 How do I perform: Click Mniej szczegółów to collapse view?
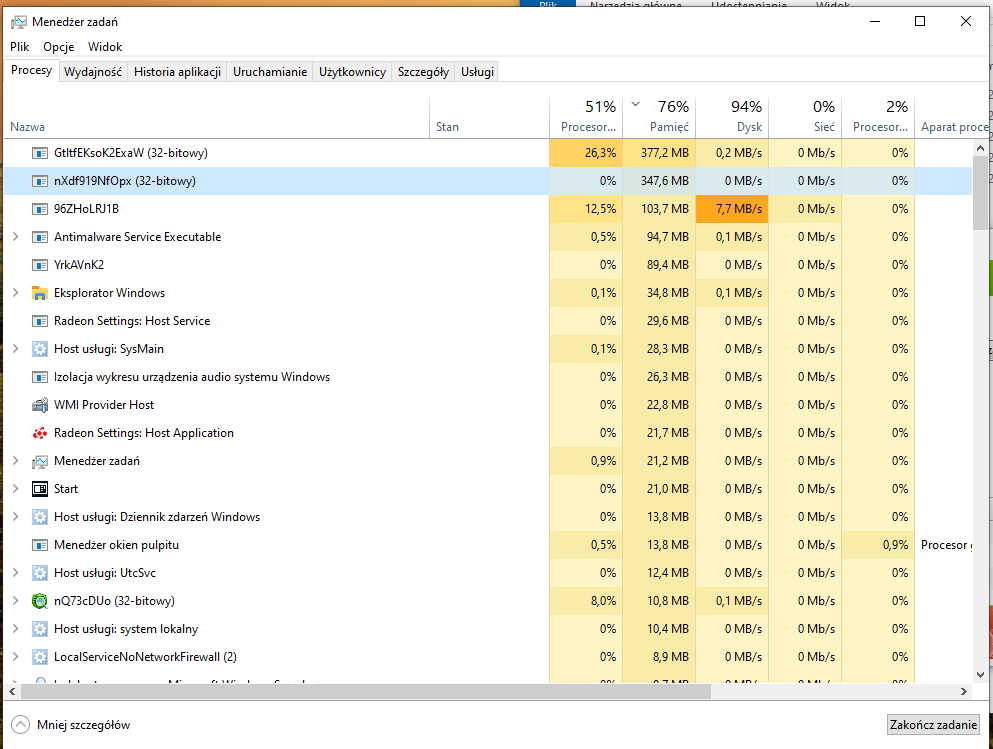coord(71,725)
